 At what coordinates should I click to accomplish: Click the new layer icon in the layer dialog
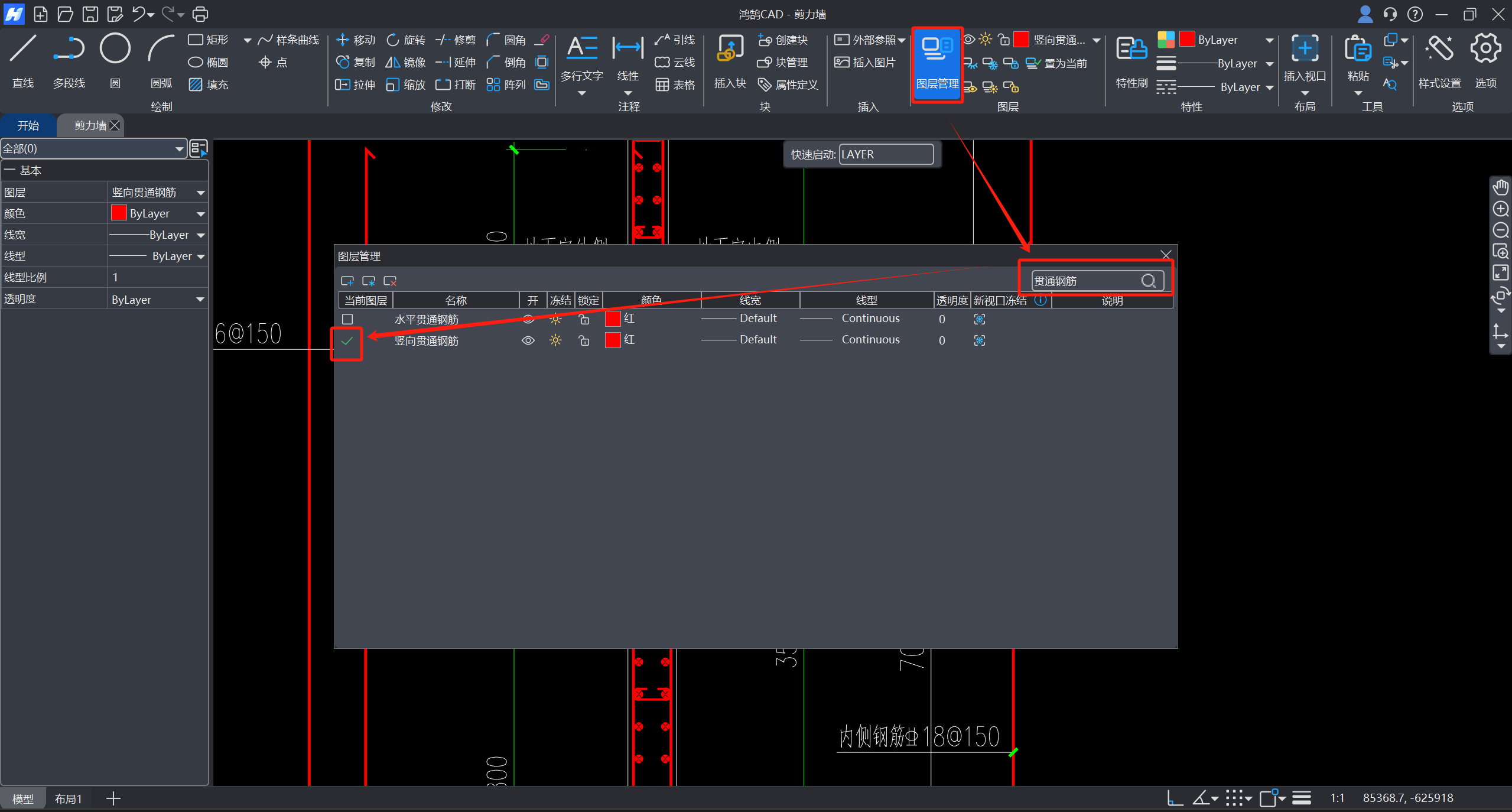347,281
